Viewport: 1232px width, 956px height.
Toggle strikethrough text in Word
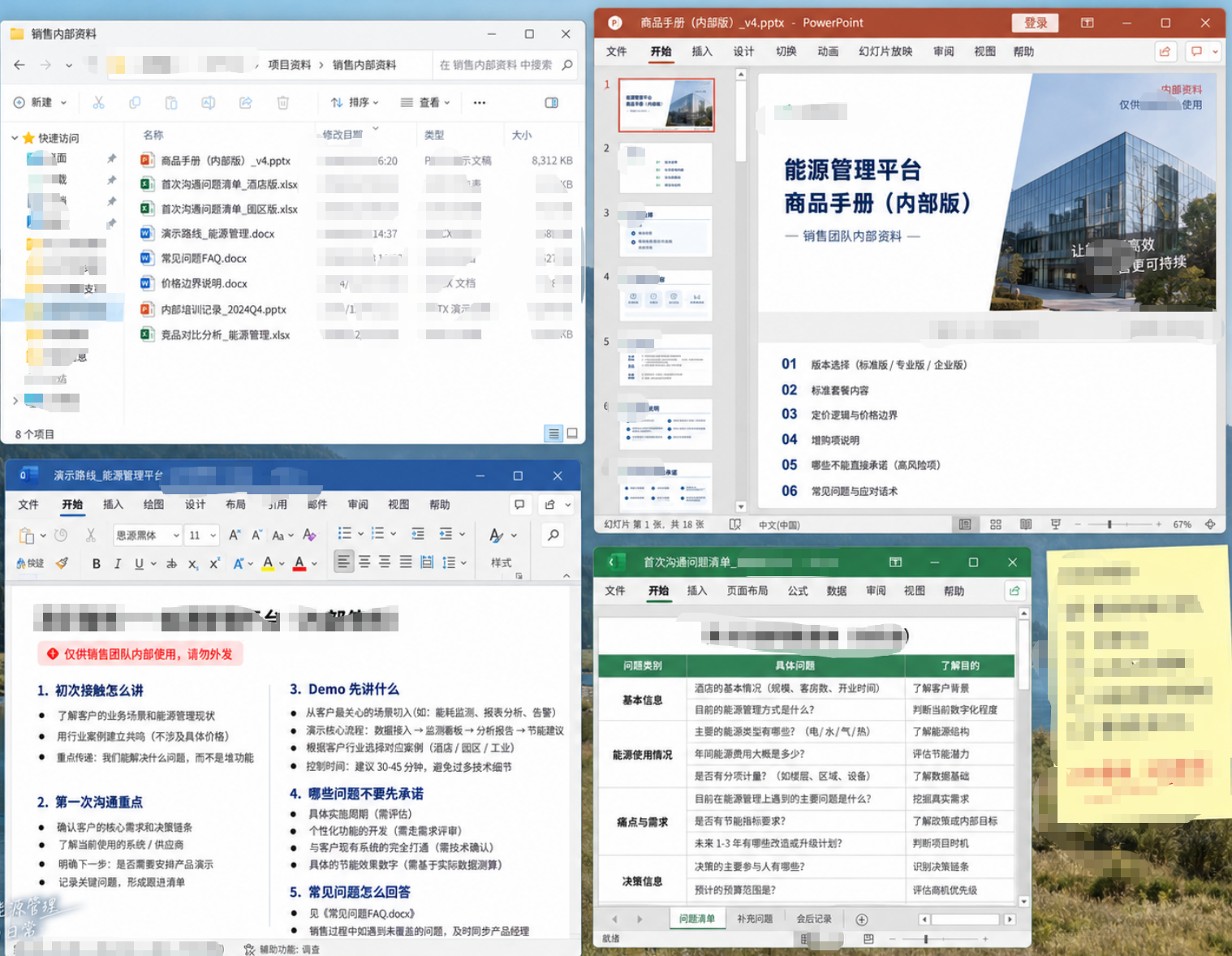(x=171, y=563)
